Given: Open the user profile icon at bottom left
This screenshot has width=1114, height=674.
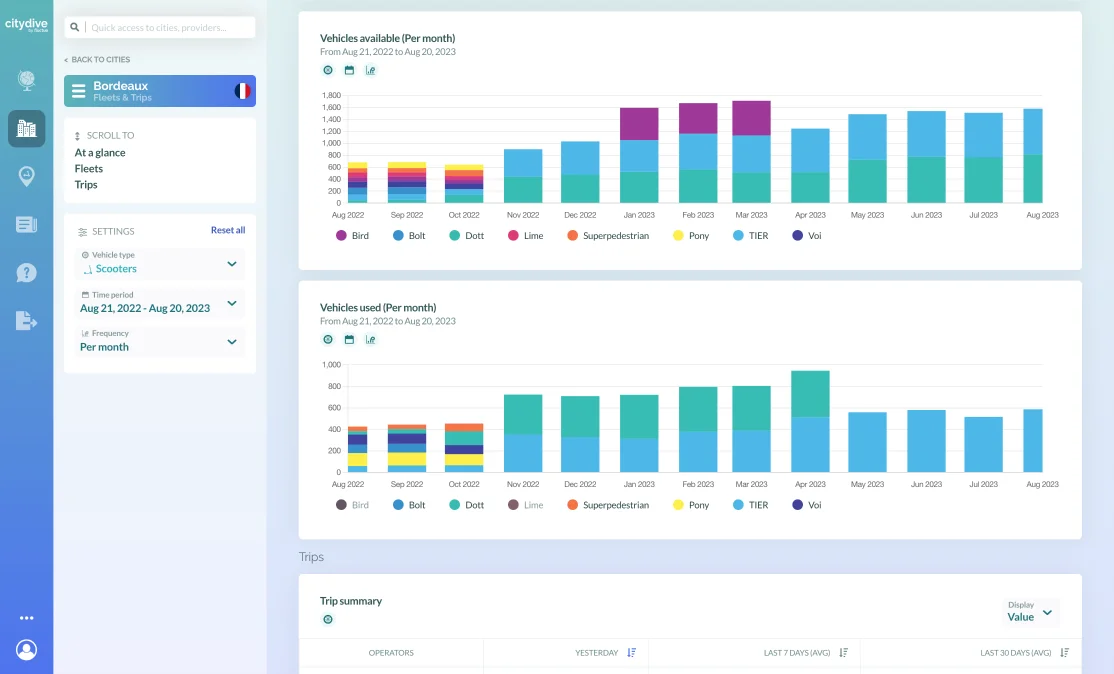Looking at the screenshot, I should 26,650.
